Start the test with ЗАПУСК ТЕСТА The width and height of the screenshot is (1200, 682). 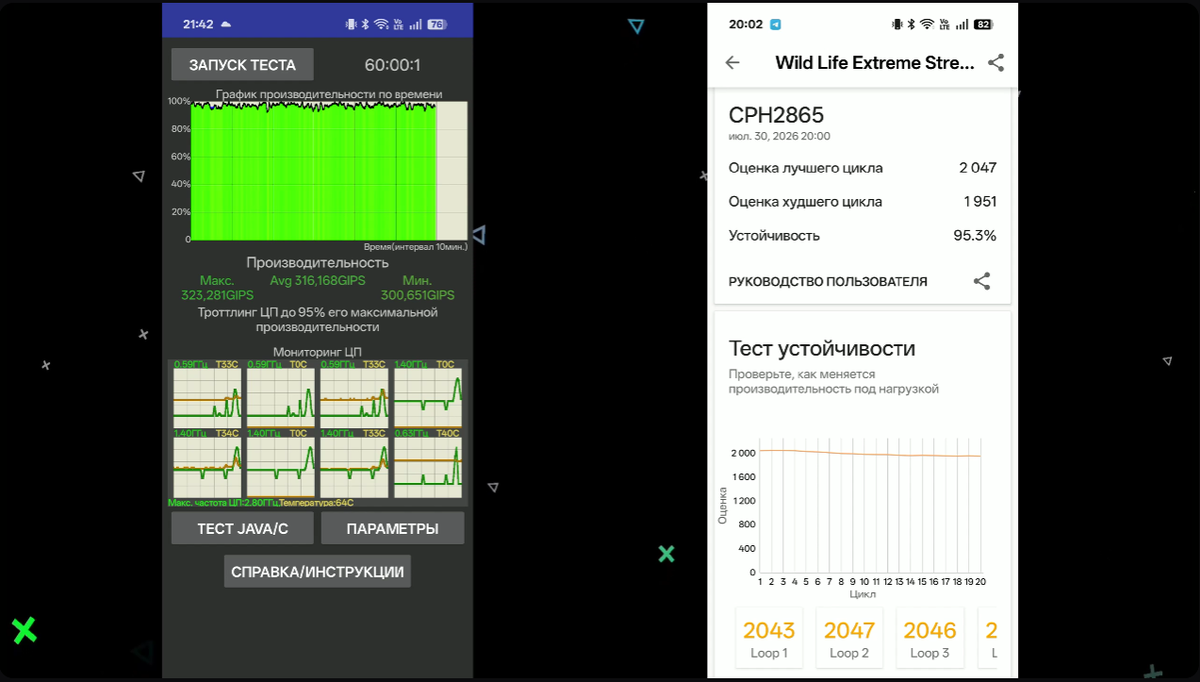coord(242,65)
